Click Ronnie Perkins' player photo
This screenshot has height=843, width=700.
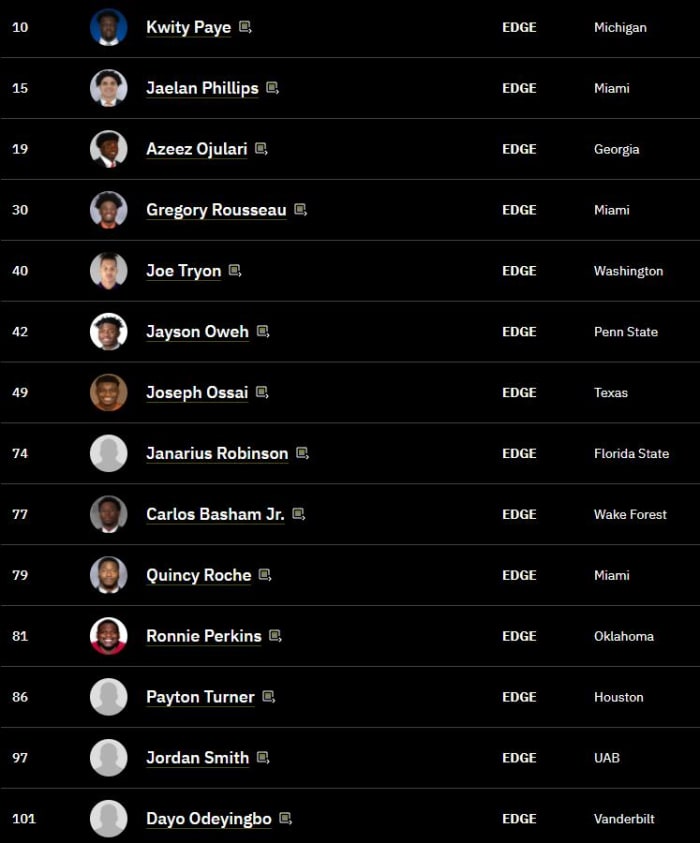pos(108,636)
